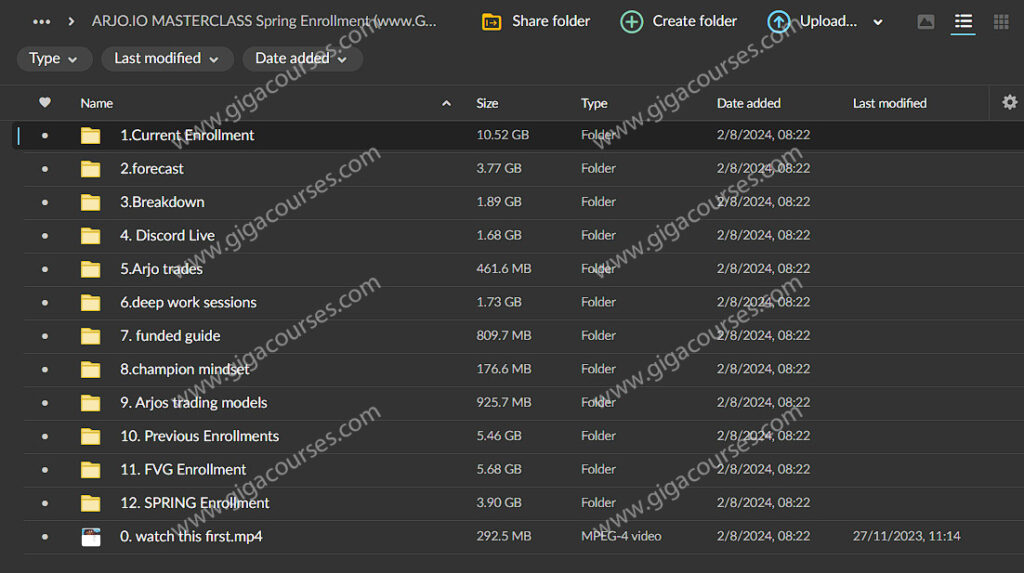Select the 5.Arjo trades folder name
The image size is (1024, 573).
tap(161, 269)
